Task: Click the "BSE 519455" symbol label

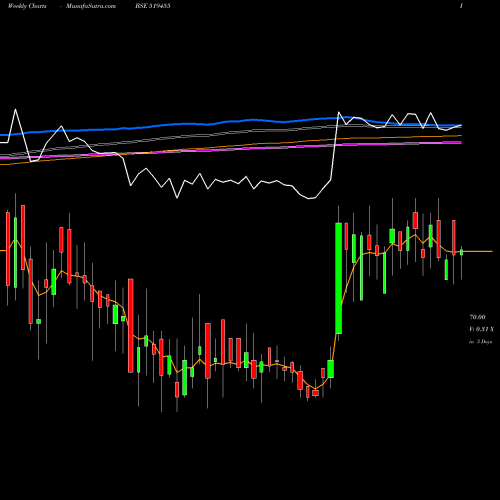Action: [153, 6]
